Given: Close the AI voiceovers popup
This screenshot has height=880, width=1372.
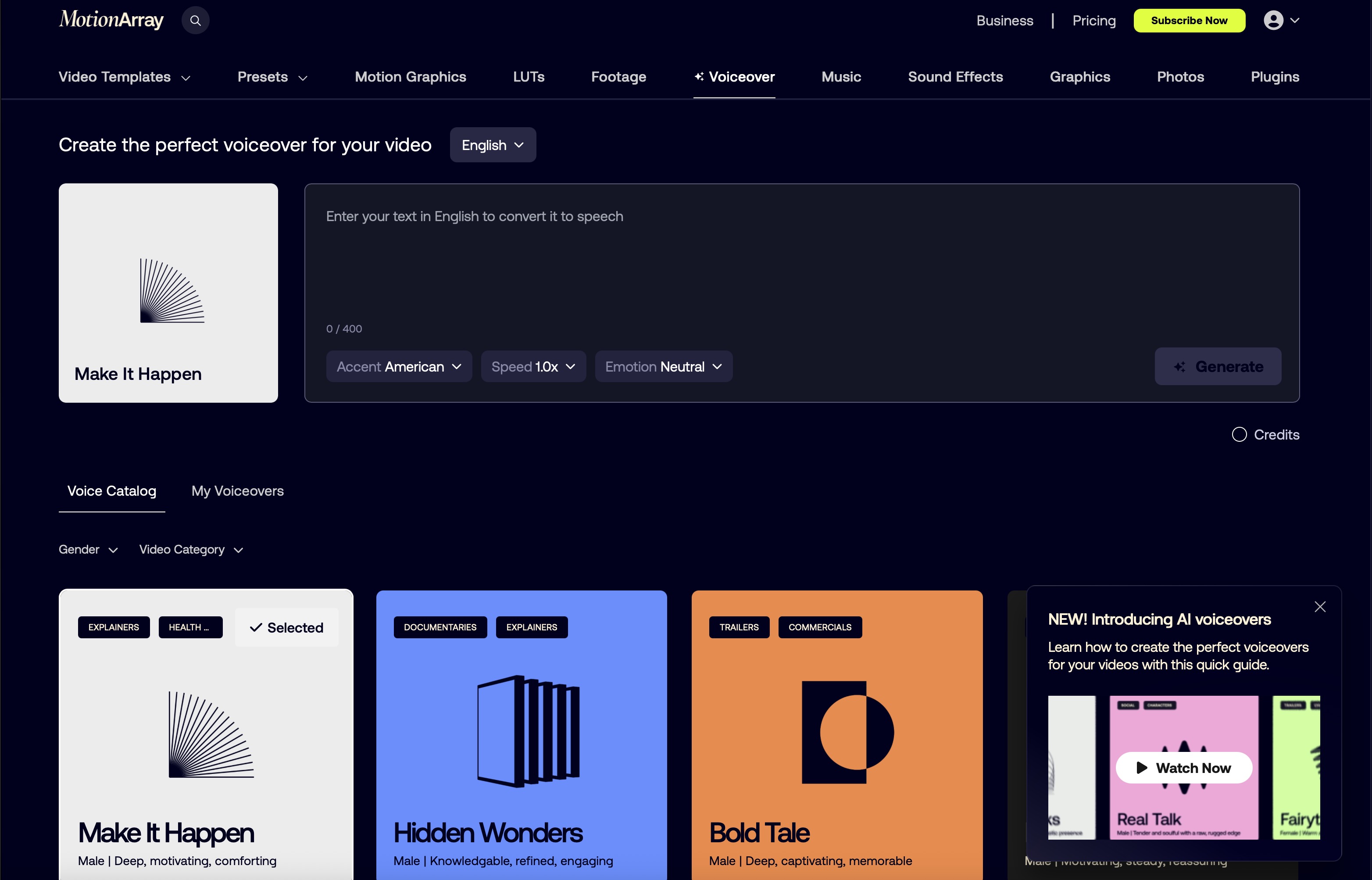Looking at the screenshot, I should point(1319,607).
